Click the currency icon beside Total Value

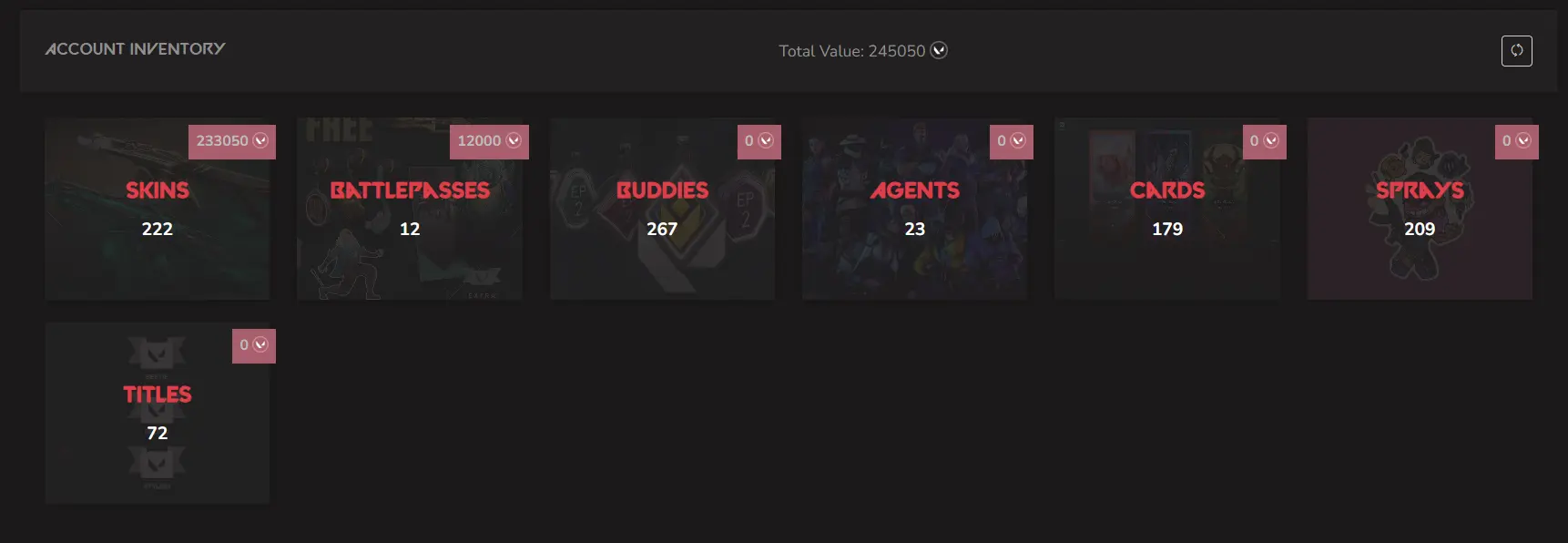coord(939,50)
